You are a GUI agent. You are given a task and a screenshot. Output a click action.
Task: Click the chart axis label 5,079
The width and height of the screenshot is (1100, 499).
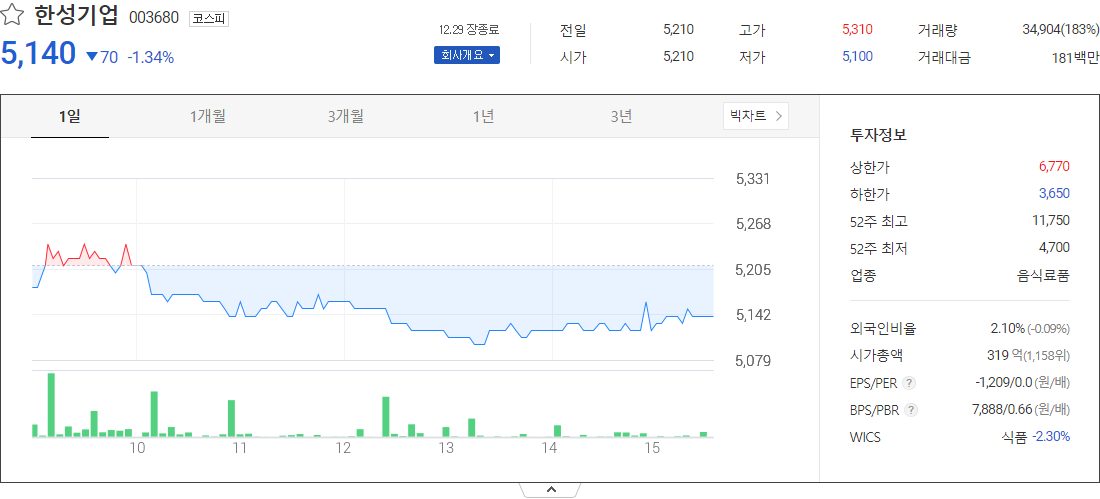click(753, 361)
